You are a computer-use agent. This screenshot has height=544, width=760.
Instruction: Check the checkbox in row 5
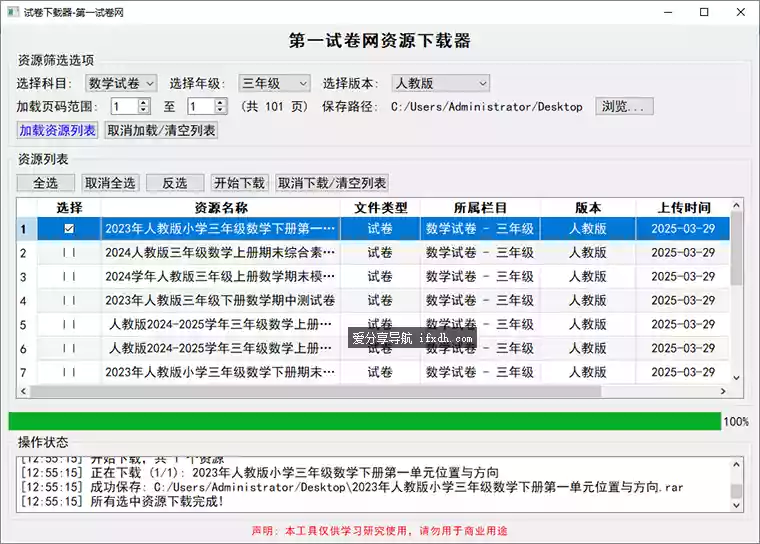[69, 324]
